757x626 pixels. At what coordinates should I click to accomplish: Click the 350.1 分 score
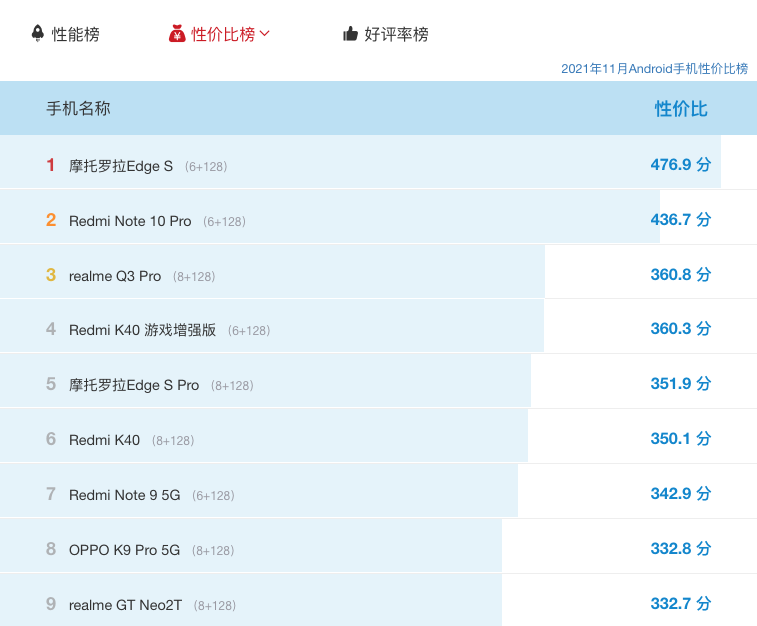point(681,439)
